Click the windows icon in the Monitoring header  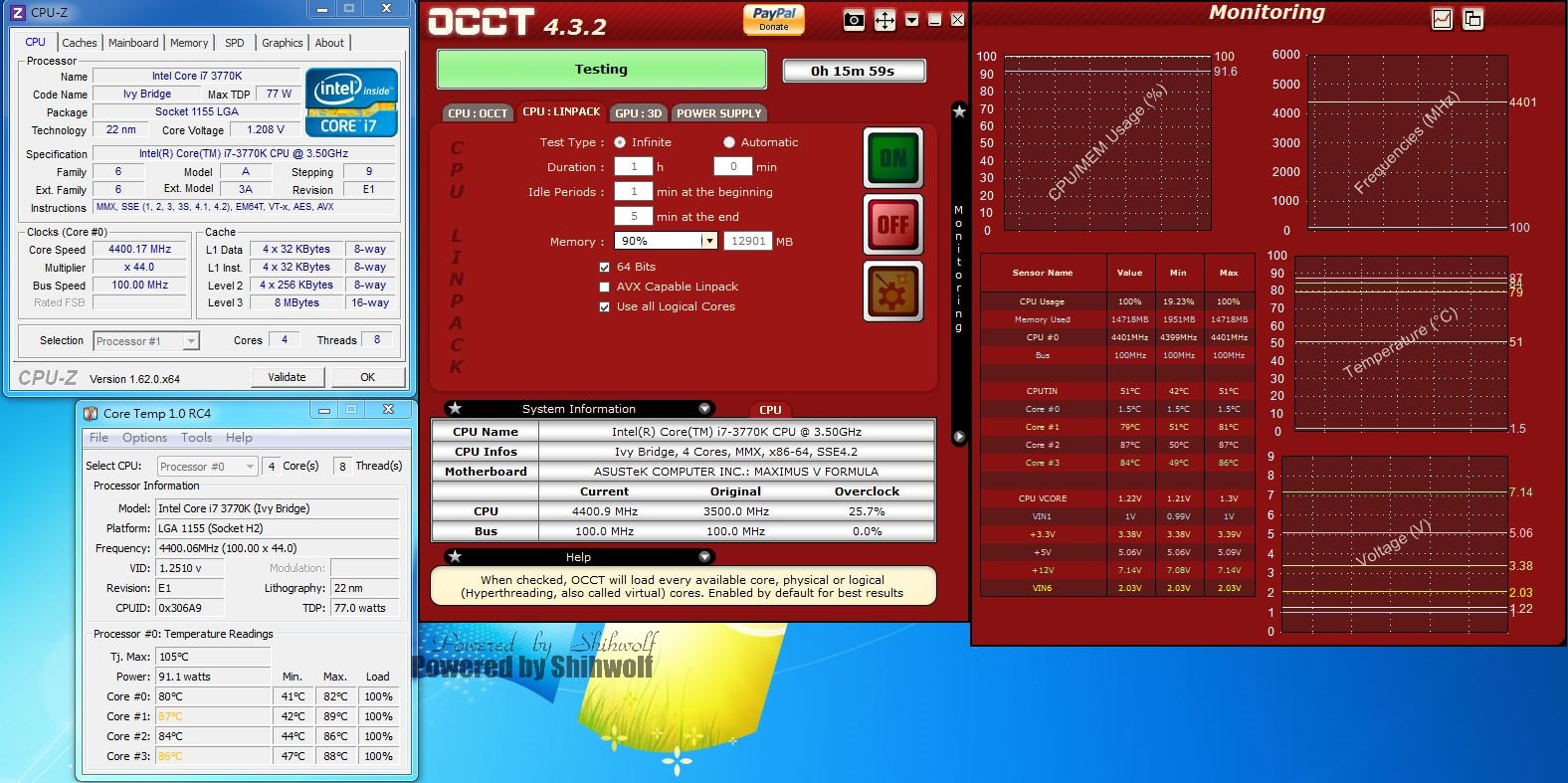[1472, 19]
